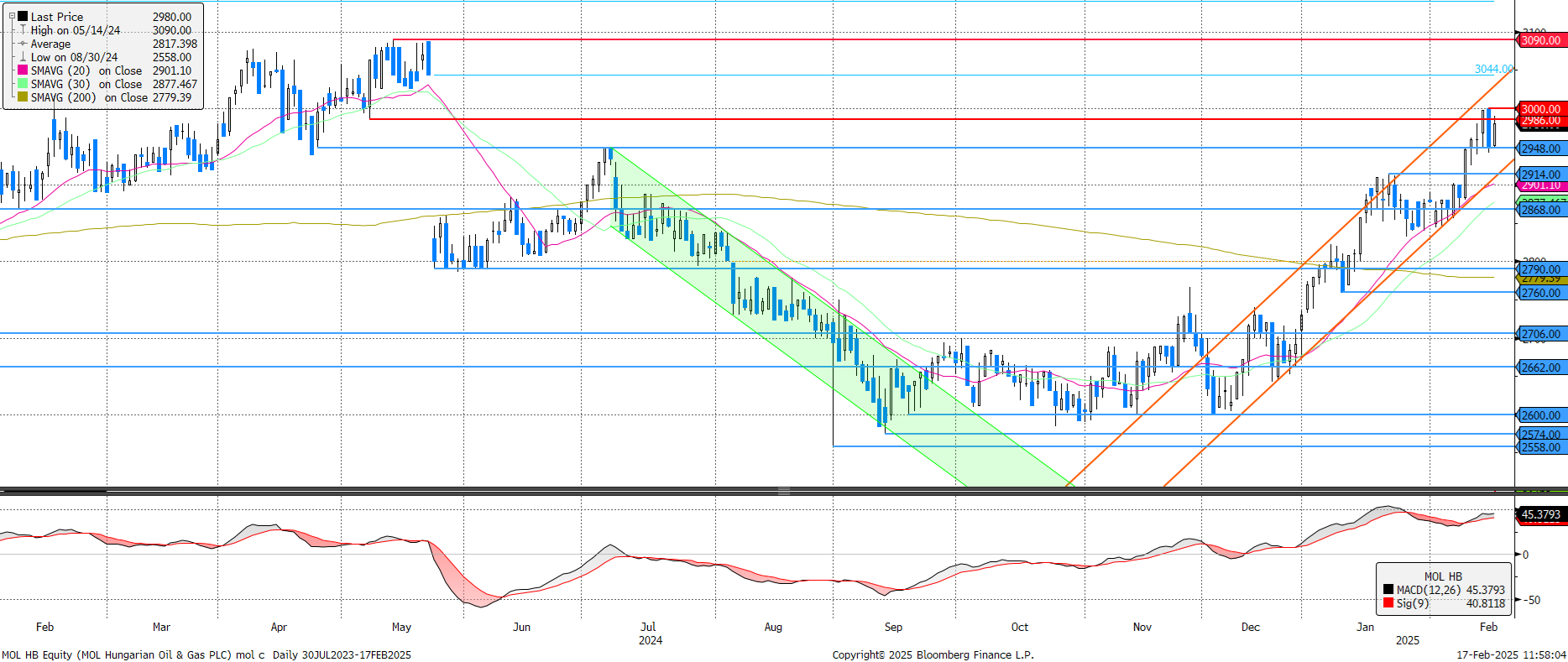This screenshot has width=1568, height=662.
Task: Click the -50 MACD axis tick label
Action: click(x=1532, y=600)
